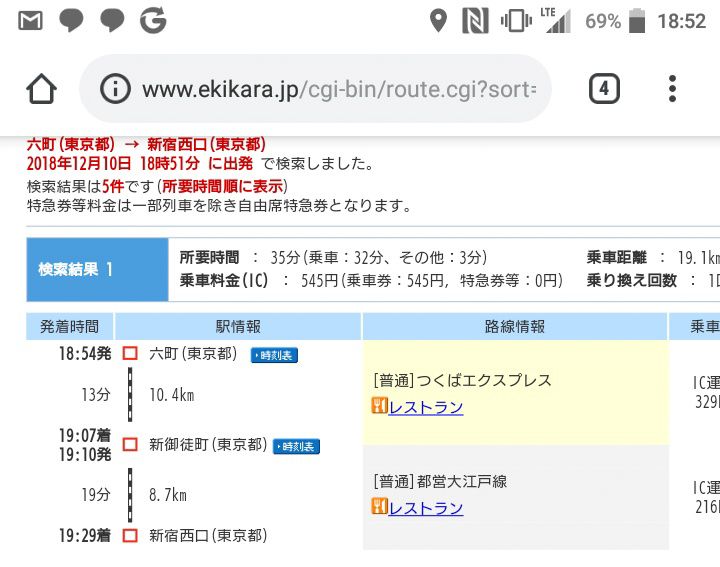Screen dimensions: 720x567
Task: Tap the [普通]つくばエクスプレス line name
Action: point(462,381)
